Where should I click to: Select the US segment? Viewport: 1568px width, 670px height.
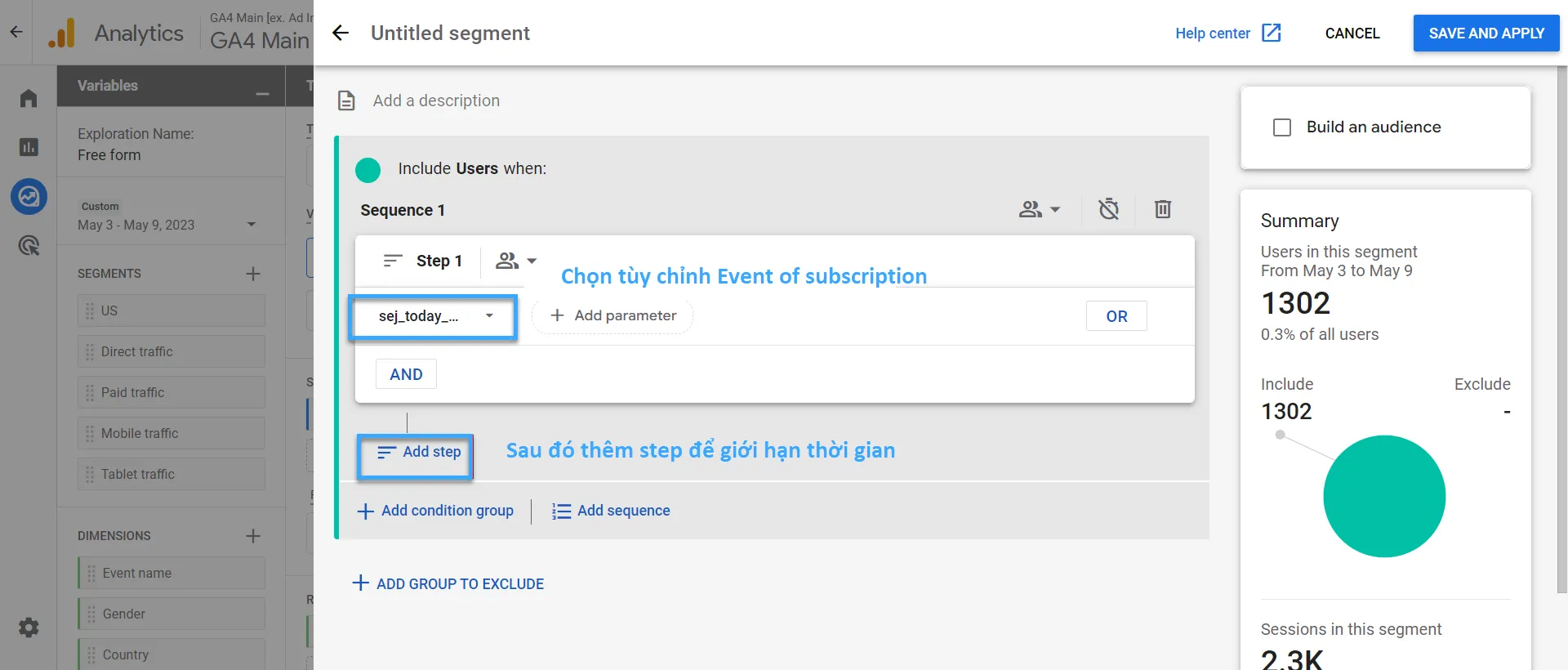171,310
